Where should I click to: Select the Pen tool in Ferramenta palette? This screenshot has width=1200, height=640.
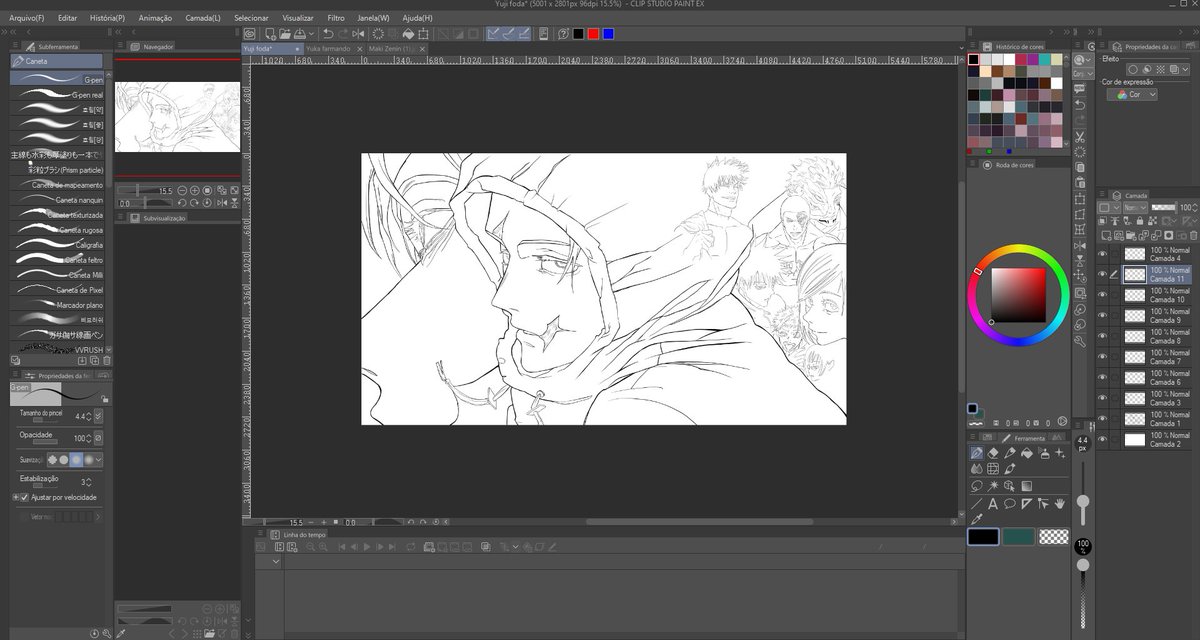pos(977,453)
